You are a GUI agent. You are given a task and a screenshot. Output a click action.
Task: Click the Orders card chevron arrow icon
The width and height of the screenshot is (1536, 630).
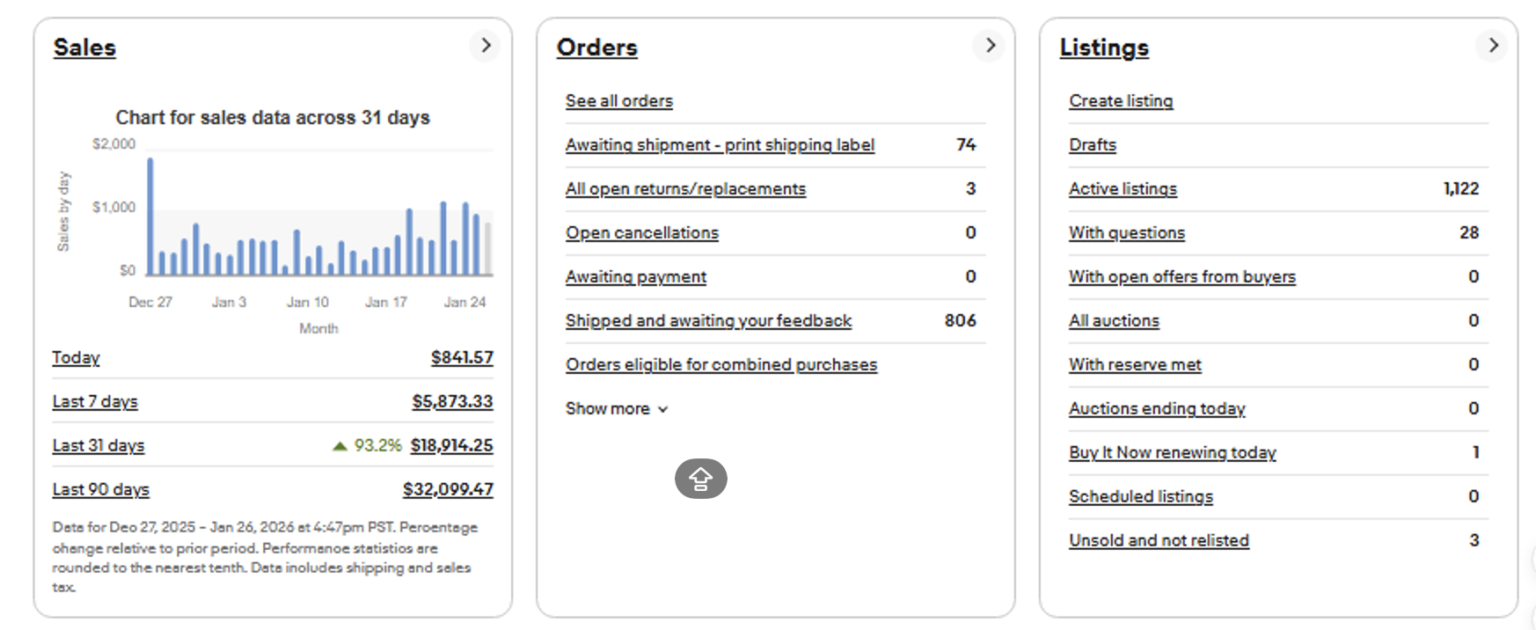coord(989,45)
